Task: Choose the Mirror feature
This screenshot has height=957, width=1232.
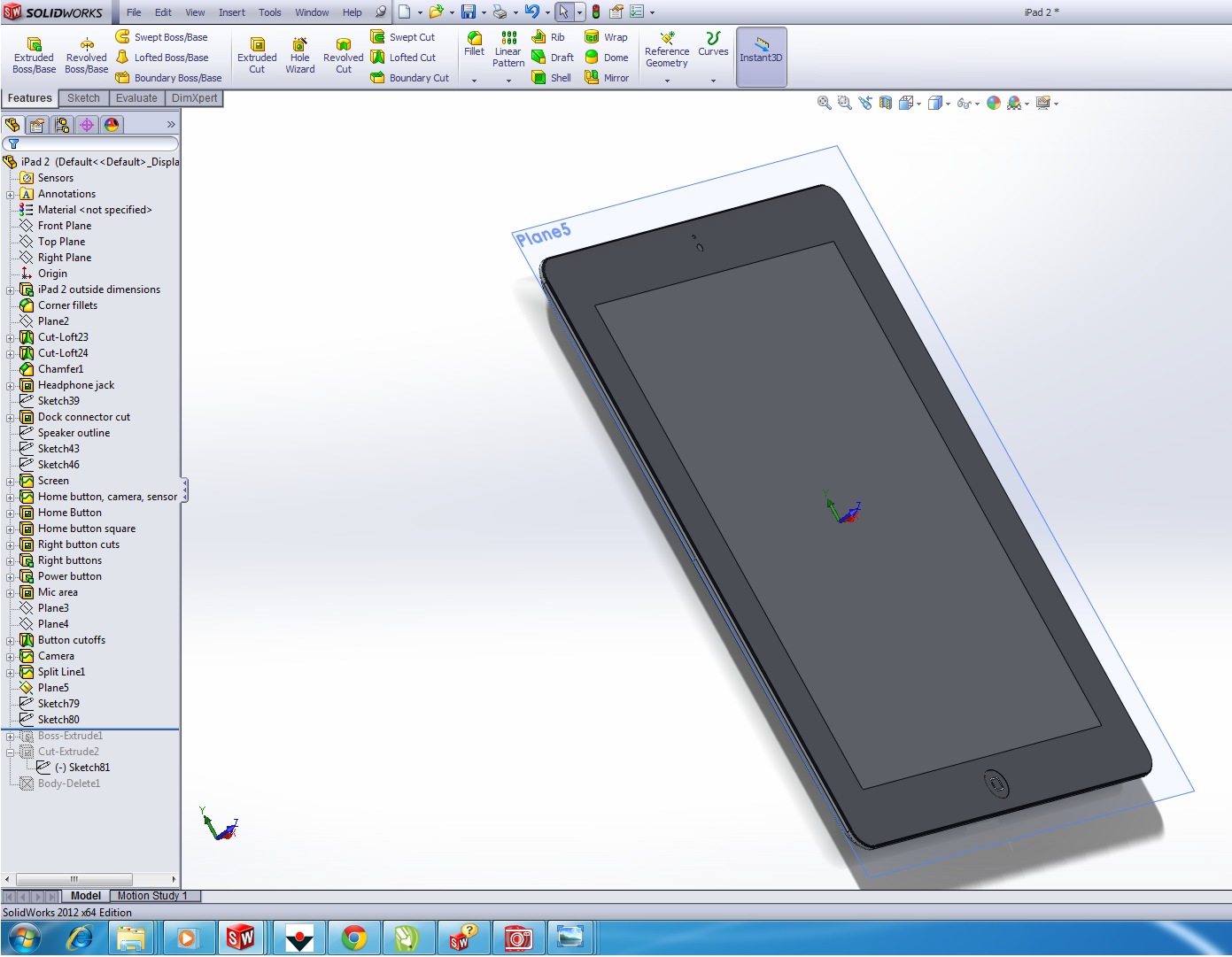Action: pyautogui.click(x=607, y=78)
